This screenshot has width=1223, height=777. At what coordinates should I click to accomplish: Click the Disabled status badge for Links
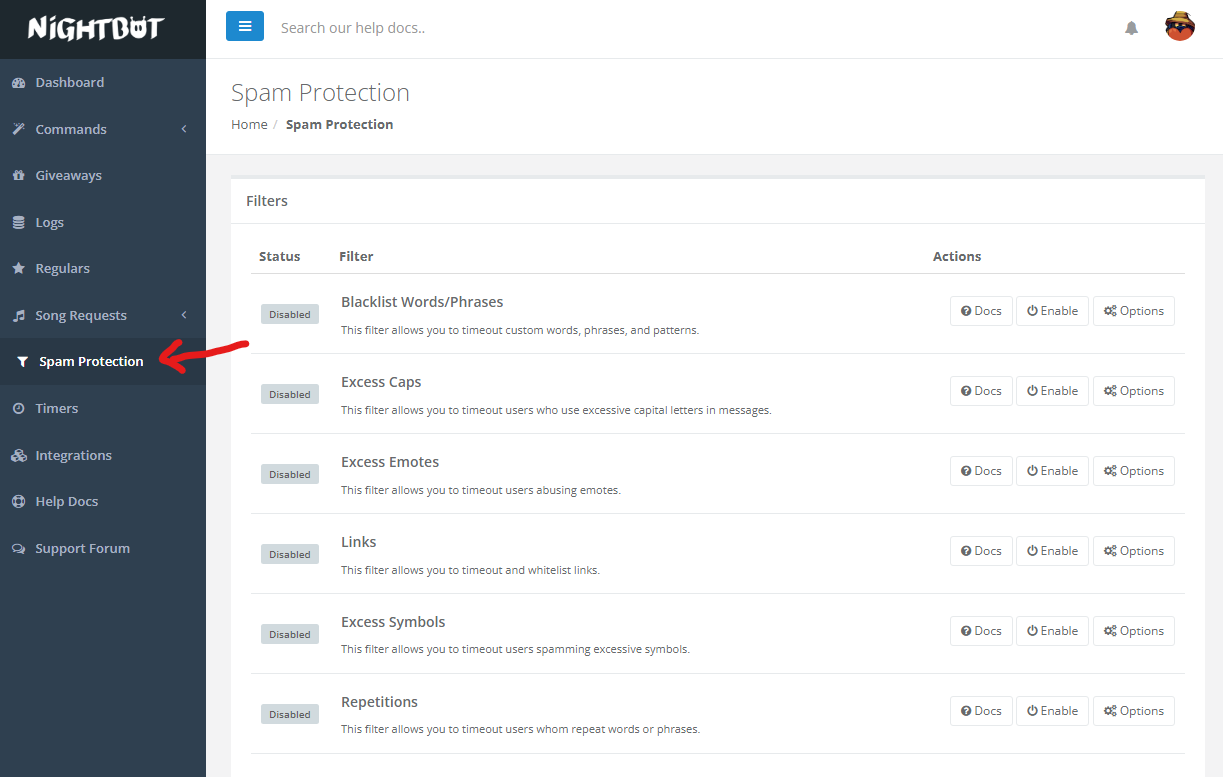point(290,555)
